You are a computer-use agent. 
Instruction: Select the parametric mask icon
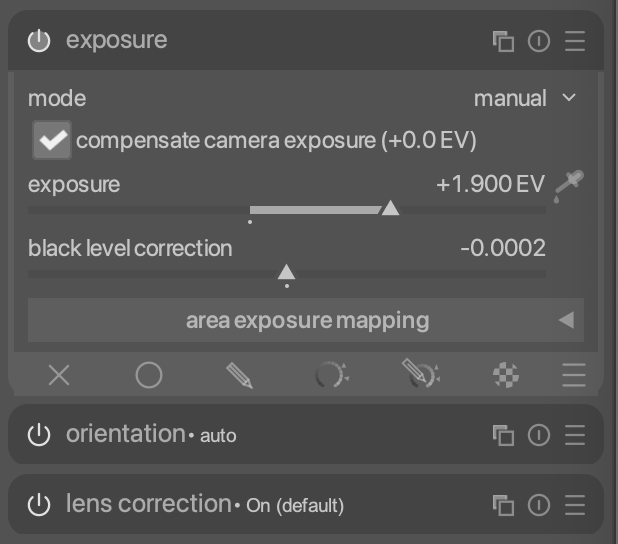(331, 375)
